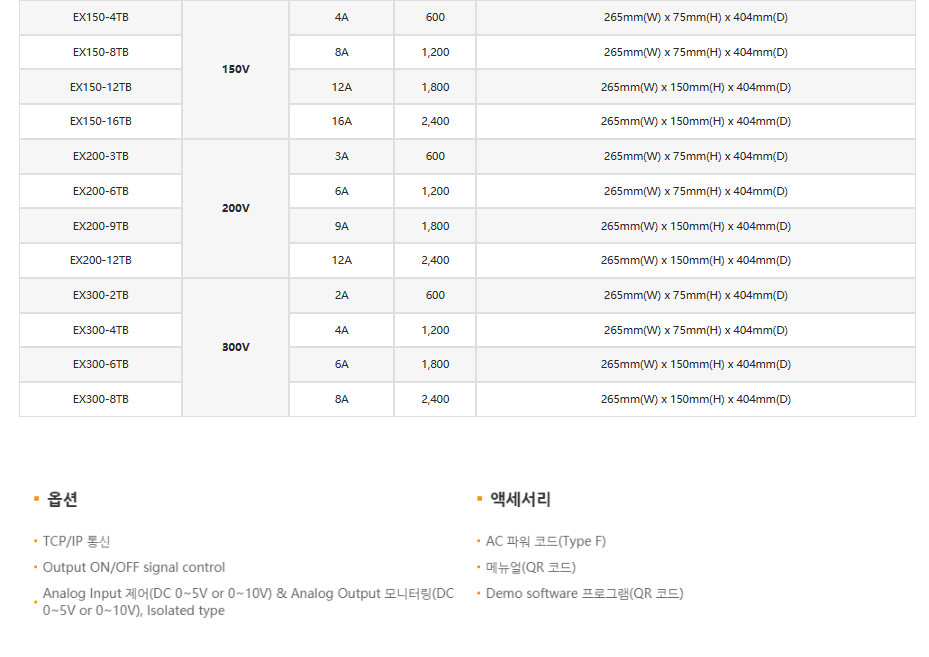Click the EX150-4TB model cell
The image size is (929, 657).
click(100, 18)
